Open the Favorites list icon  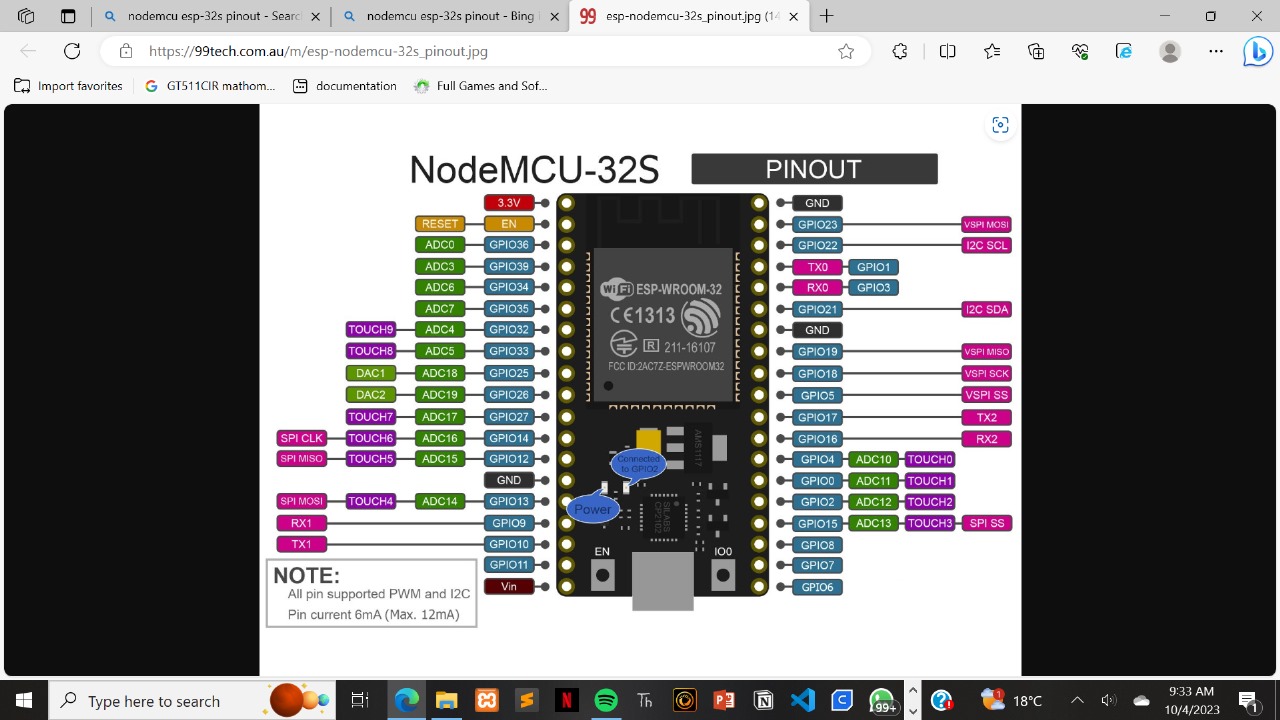[992, 51]
